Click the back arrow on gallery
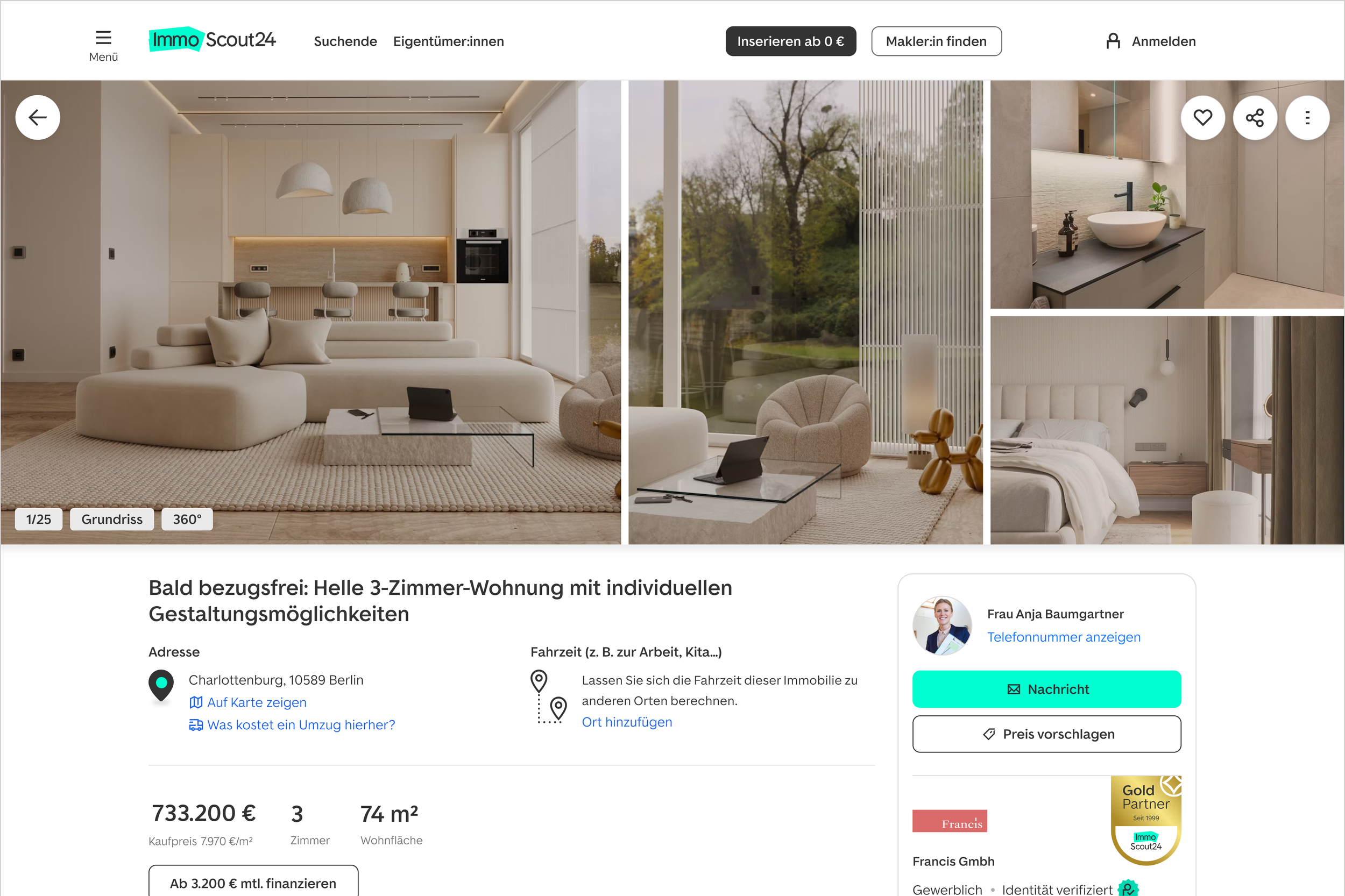The image size is (1345, 896). [38, 118]
